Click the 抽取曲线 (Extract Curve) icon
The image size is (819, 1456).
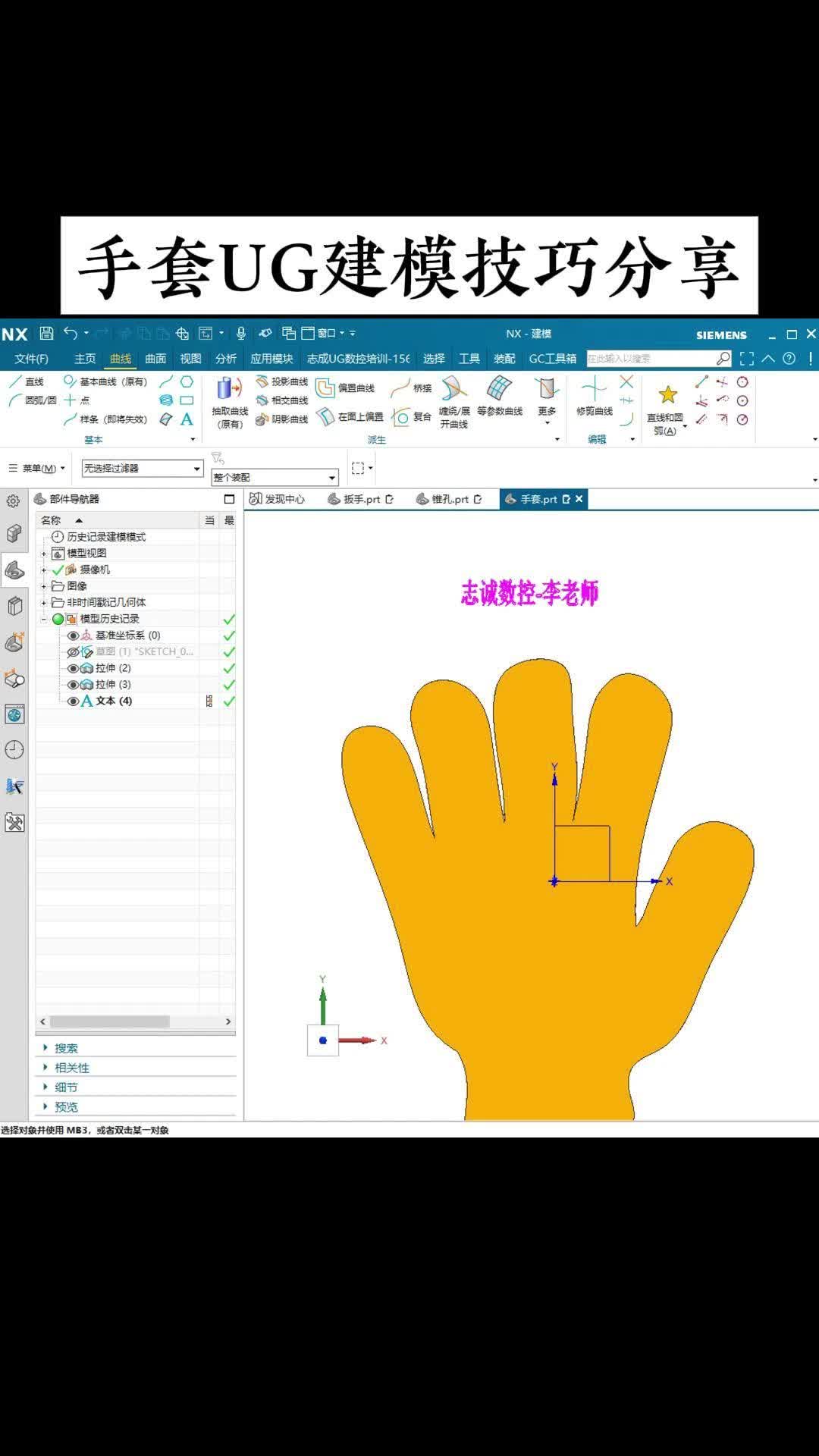point(229,390)
